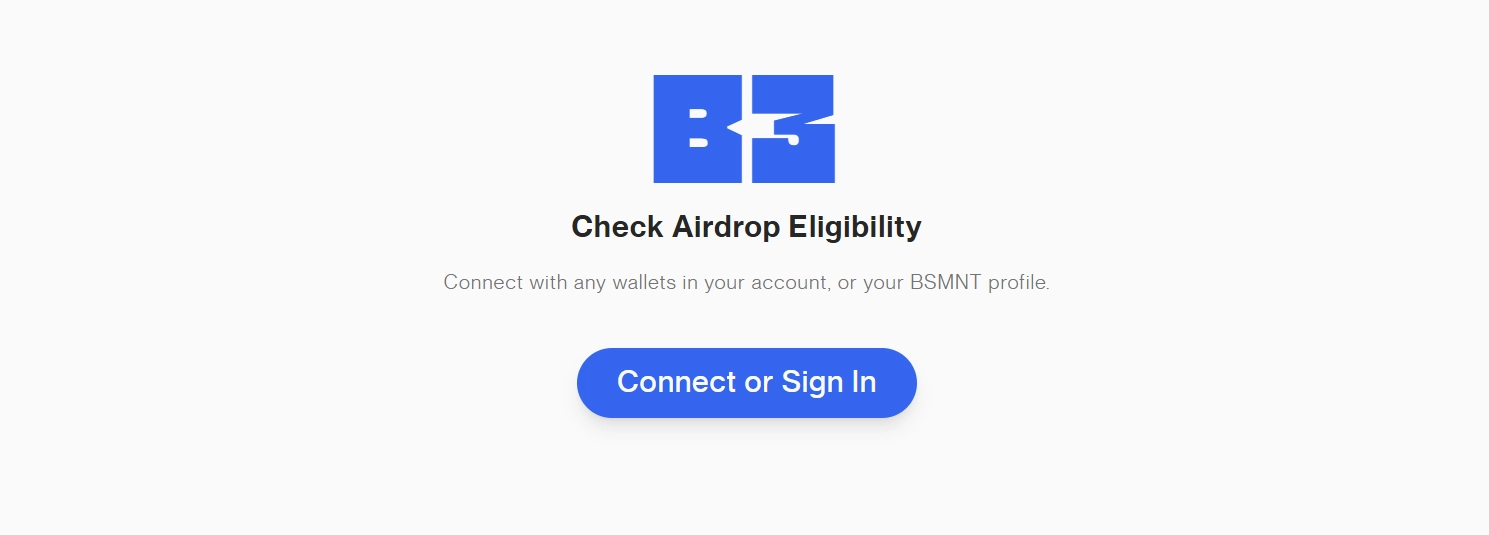Click the left 'B' block of logo

697,129
